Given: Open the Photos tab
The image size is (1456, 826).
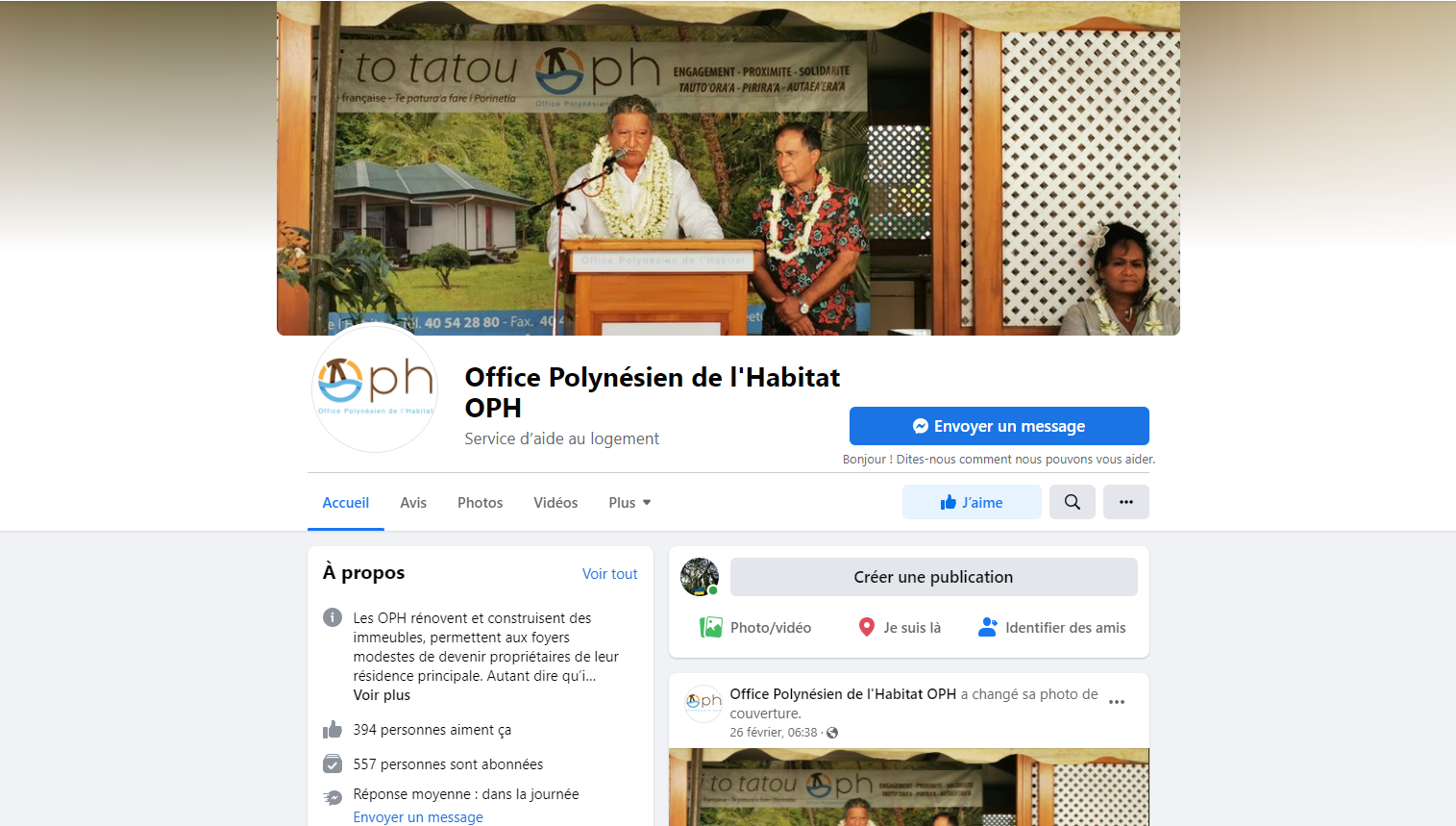Looking at the screenshot, I should coord(480,503).
